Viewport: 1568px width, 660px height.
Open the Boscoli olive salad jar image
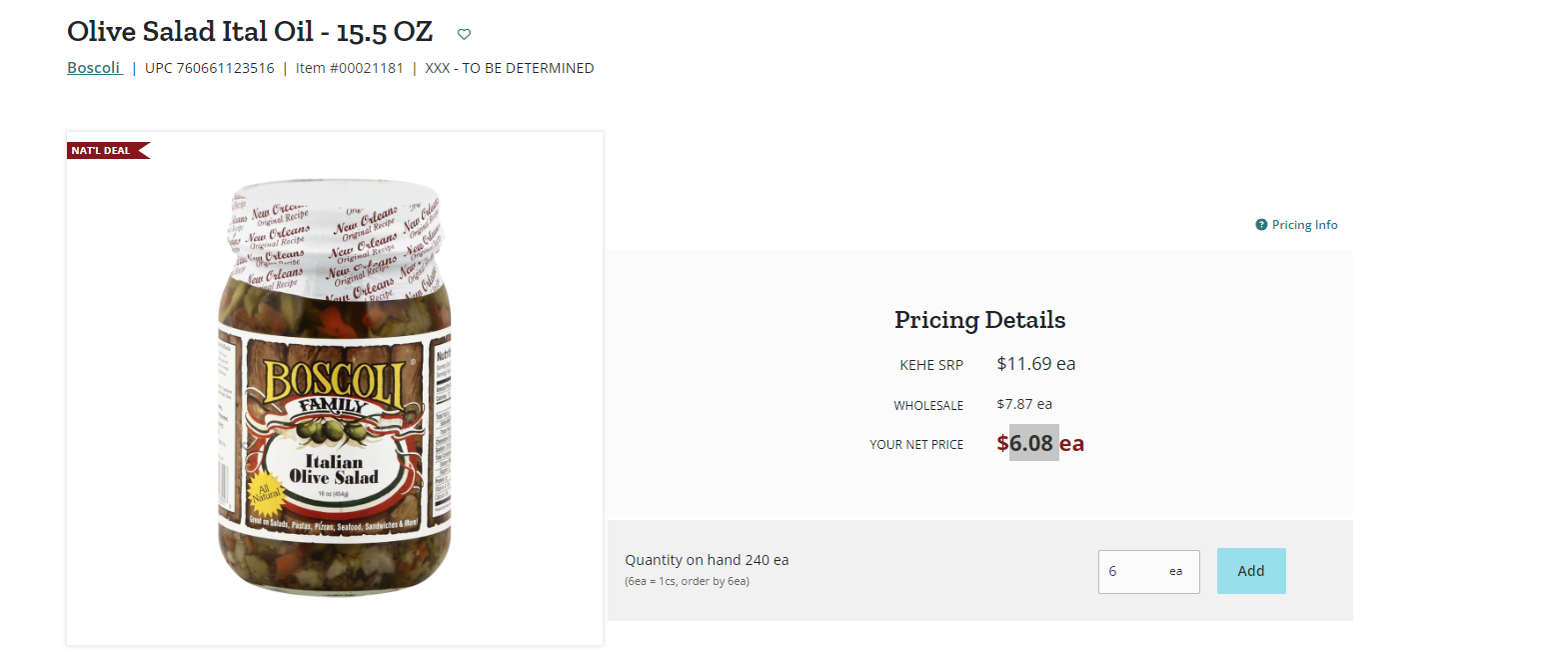(335, 389)
